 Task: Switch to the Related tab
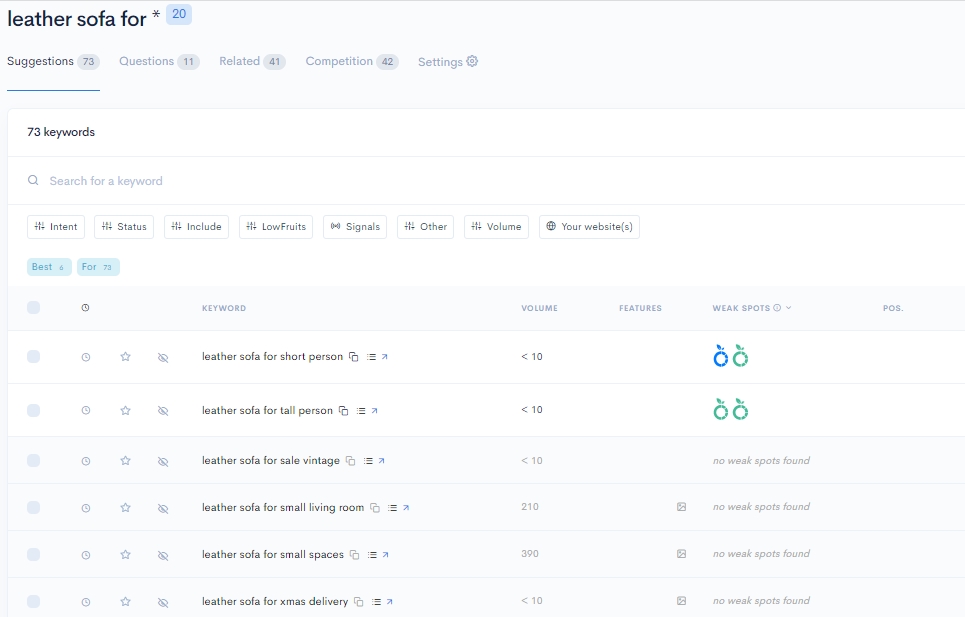tap(252, 62)
